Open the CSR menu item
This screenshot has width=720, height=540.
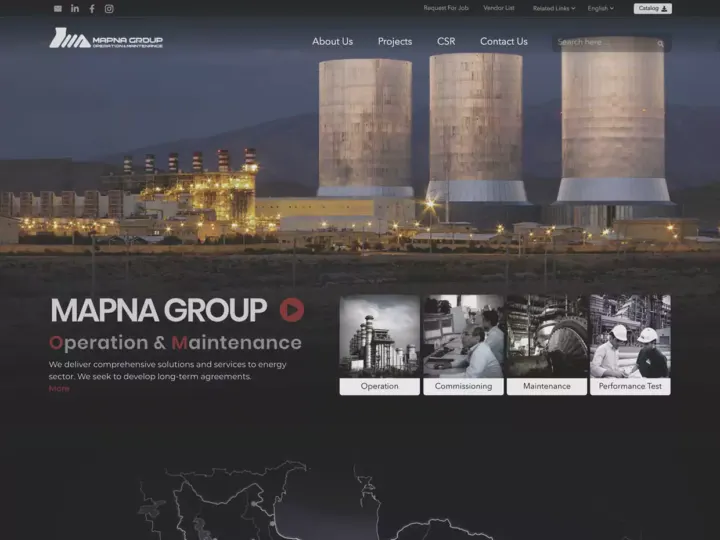coord(446,41)
